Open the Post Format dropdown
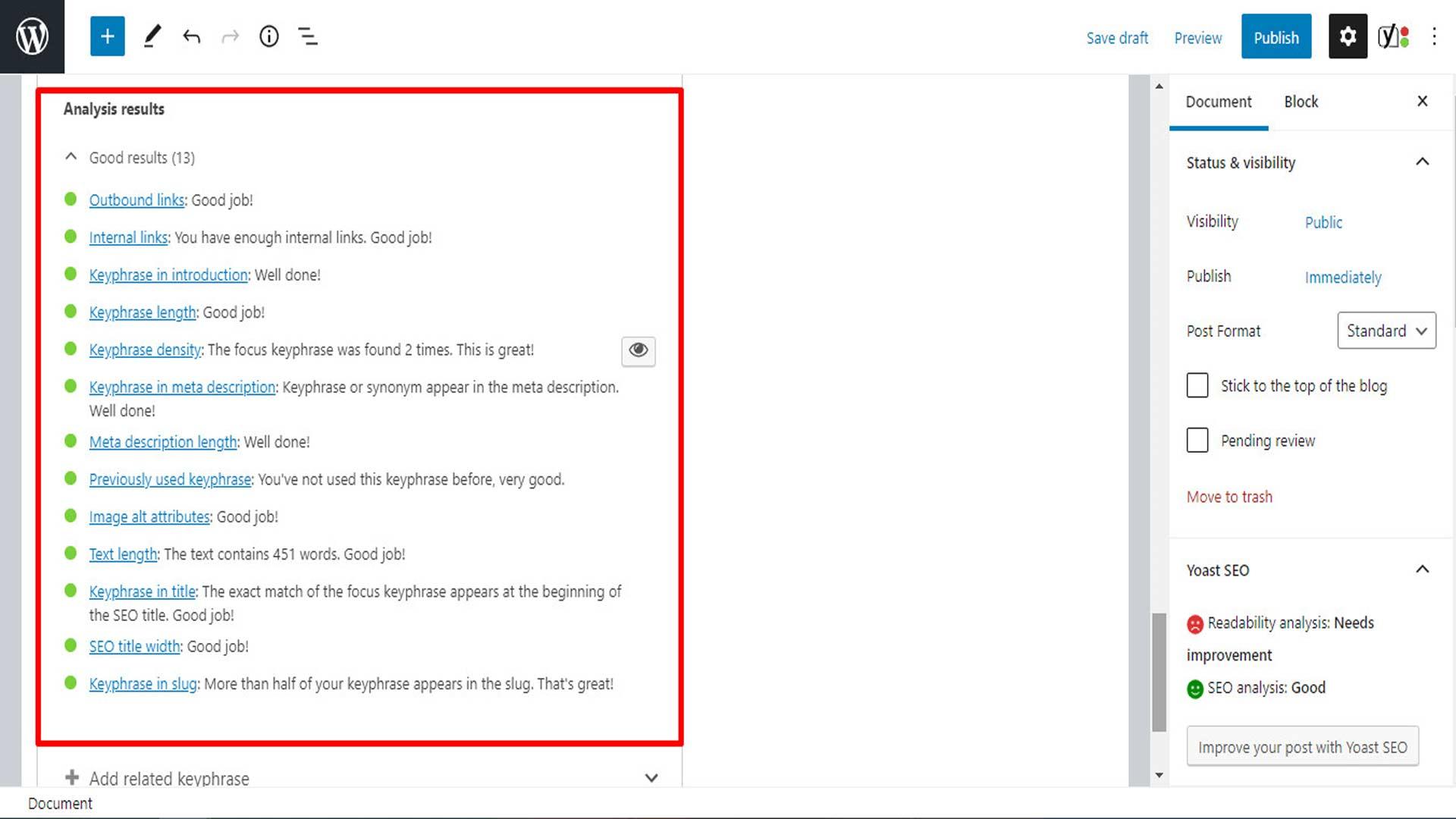The width and height of the screenshot is (1456, 819). pos(1386,331)
